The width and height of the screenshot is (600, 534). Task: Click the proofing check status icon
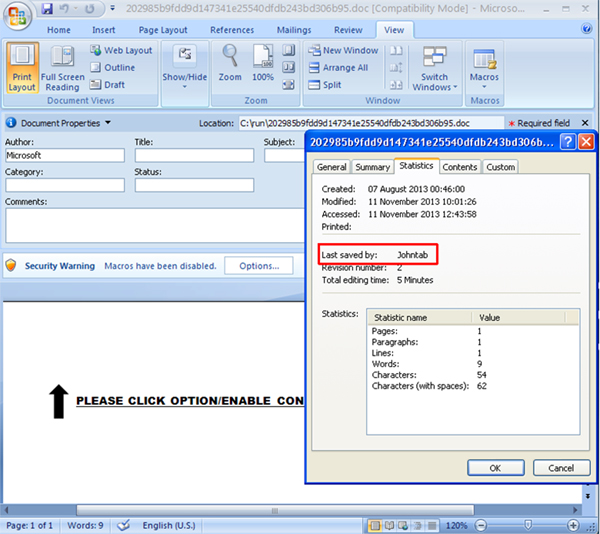coord(123,525)
